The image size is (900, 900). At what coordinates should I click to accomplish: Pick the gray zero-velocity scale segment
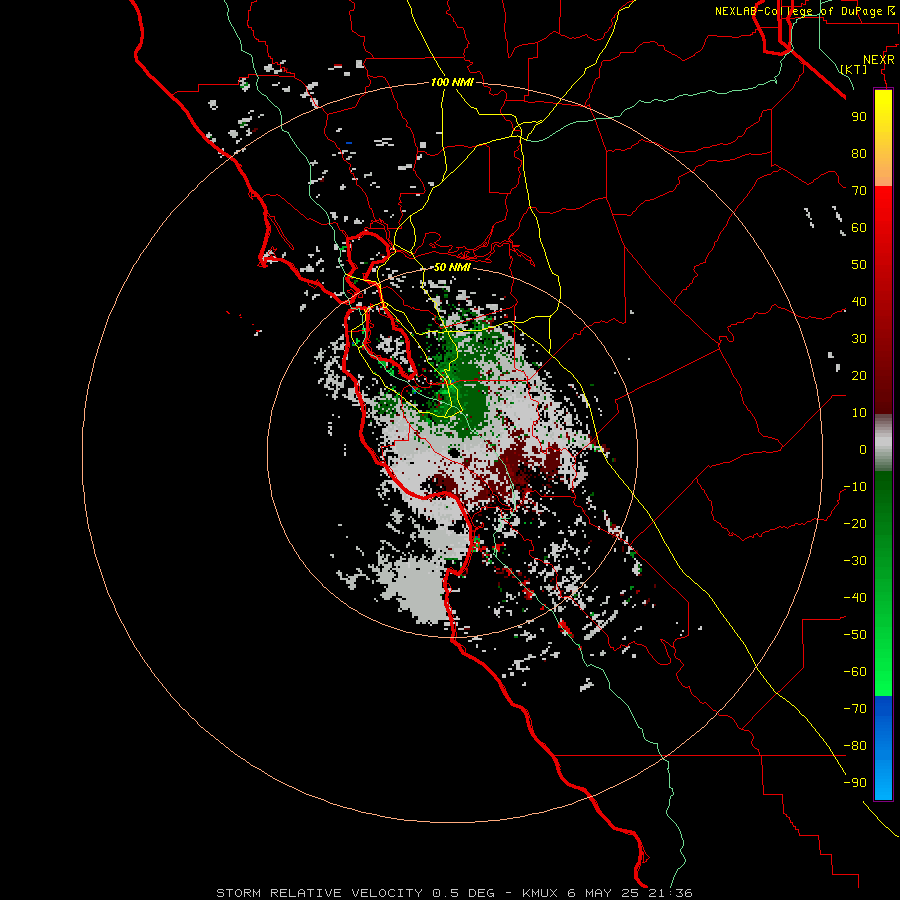[883, 443]
